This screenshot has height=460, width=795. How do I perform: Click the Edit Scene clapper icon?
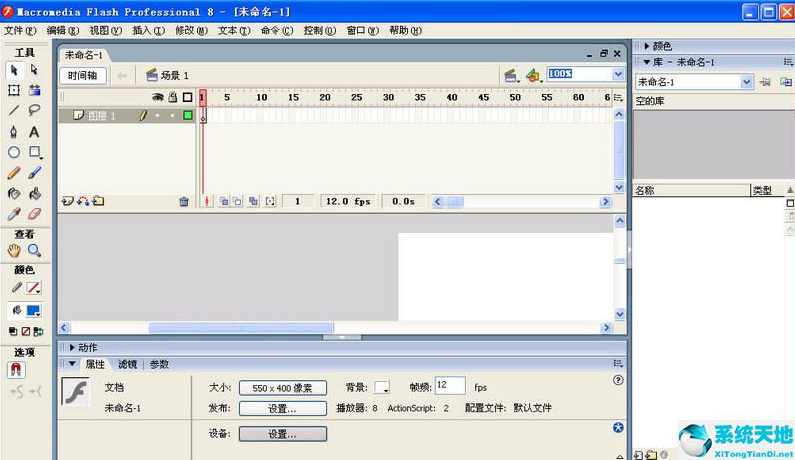[x=511, y=76]
